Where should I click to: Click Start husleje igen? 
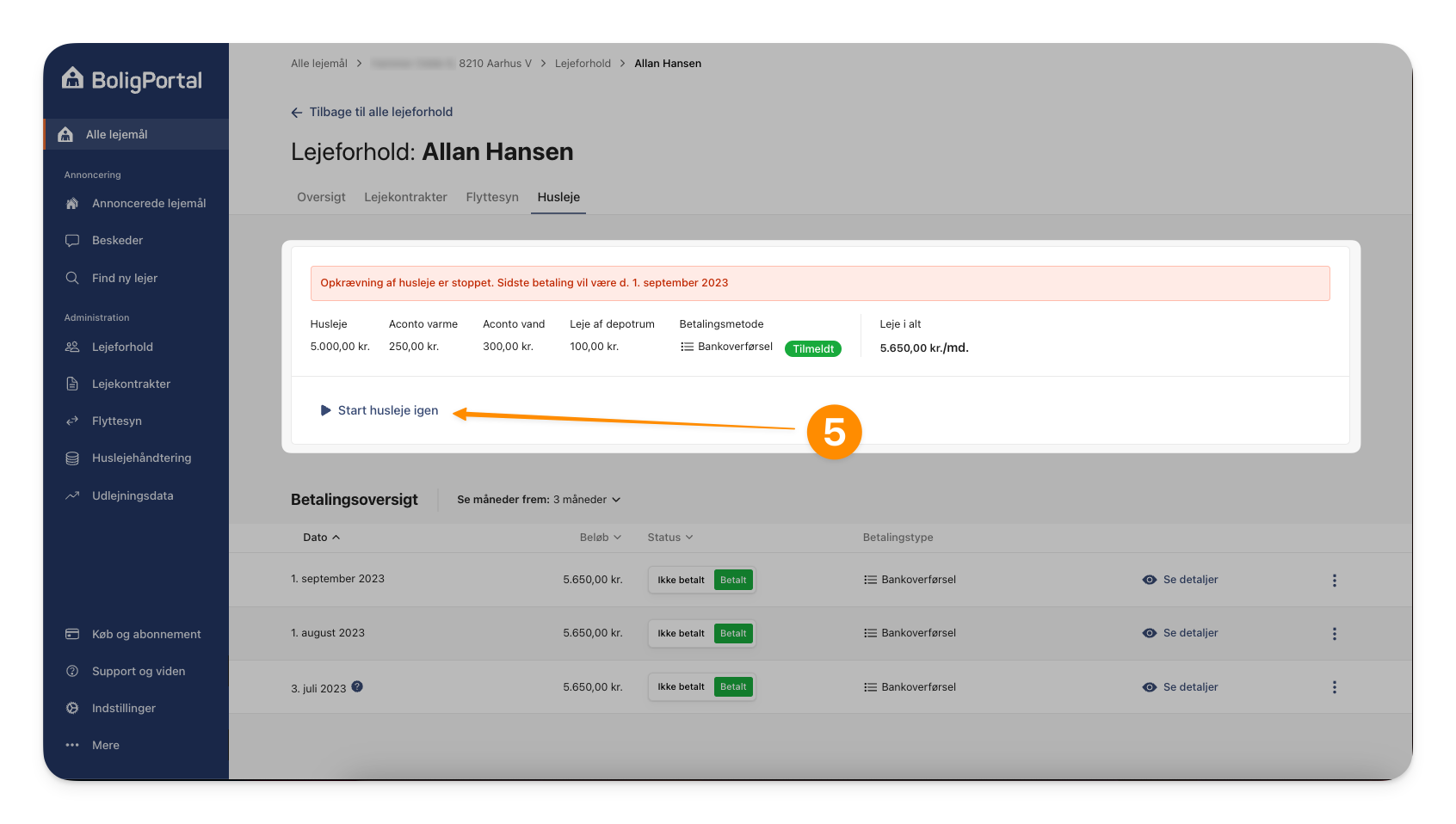click(x=388, y=410)
